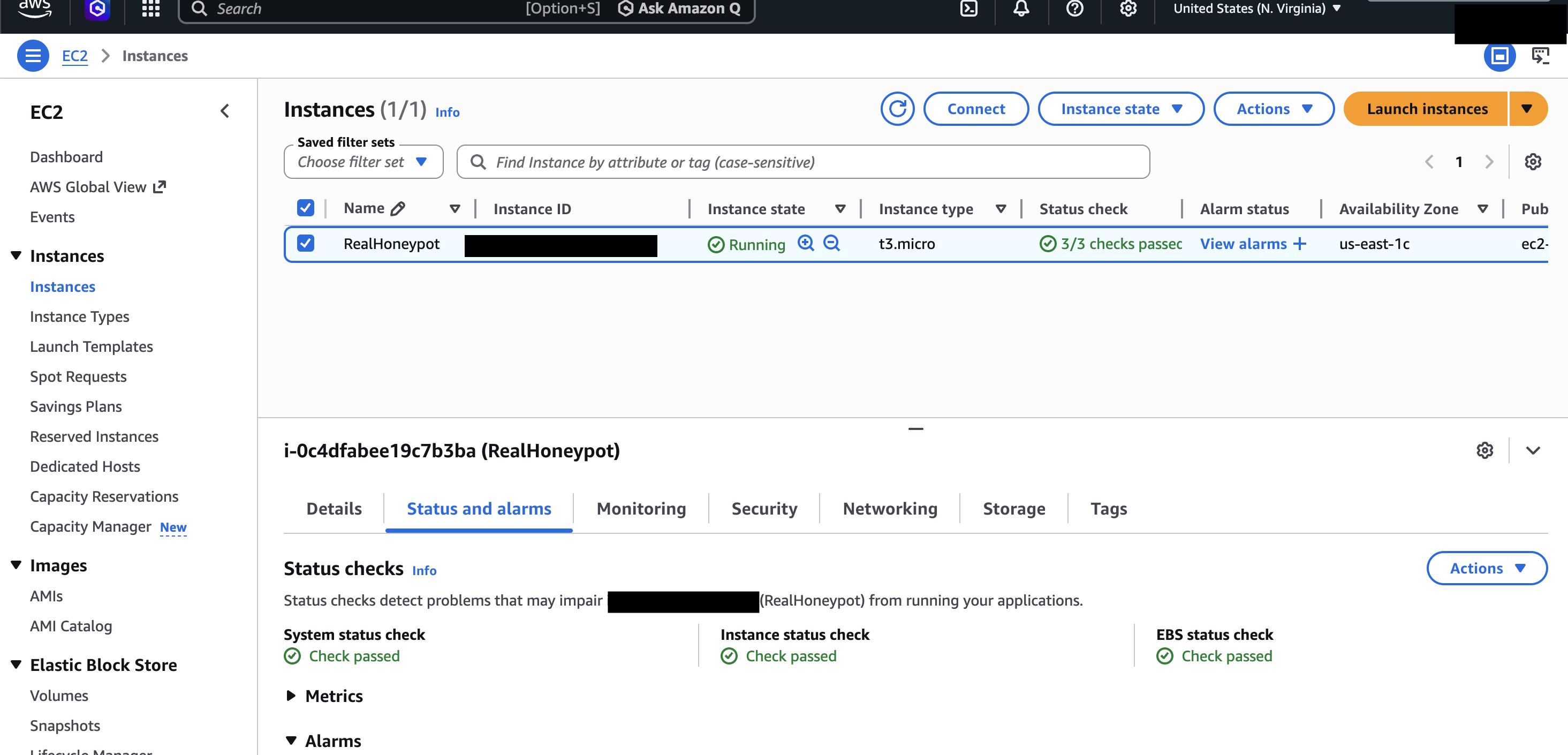The height and width of the screenshot is (755, 1568).
Task: Click the Connect button
Action: [x=976, y=109]
